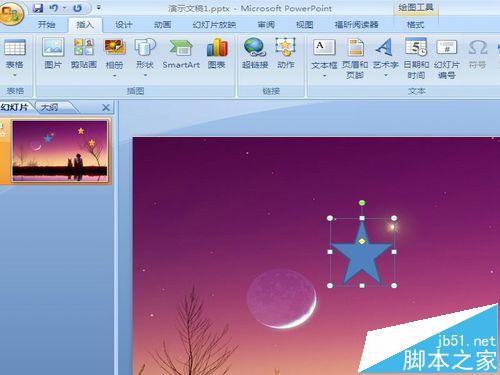This screenshot has width=500, height=375.
Task: Insert a picture with 图片 icon
Action: [x=53, y=53]
